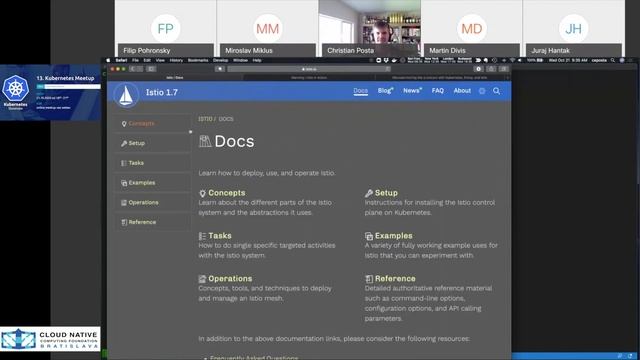The image size is (640, 360).
Task: Click the Operations heading link
Action: (x=230, y=279)
